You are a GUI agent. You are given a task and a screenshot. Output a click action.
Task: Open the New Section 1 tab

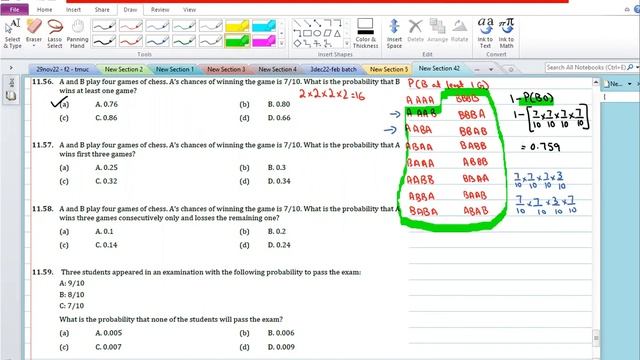coord(175,69)
